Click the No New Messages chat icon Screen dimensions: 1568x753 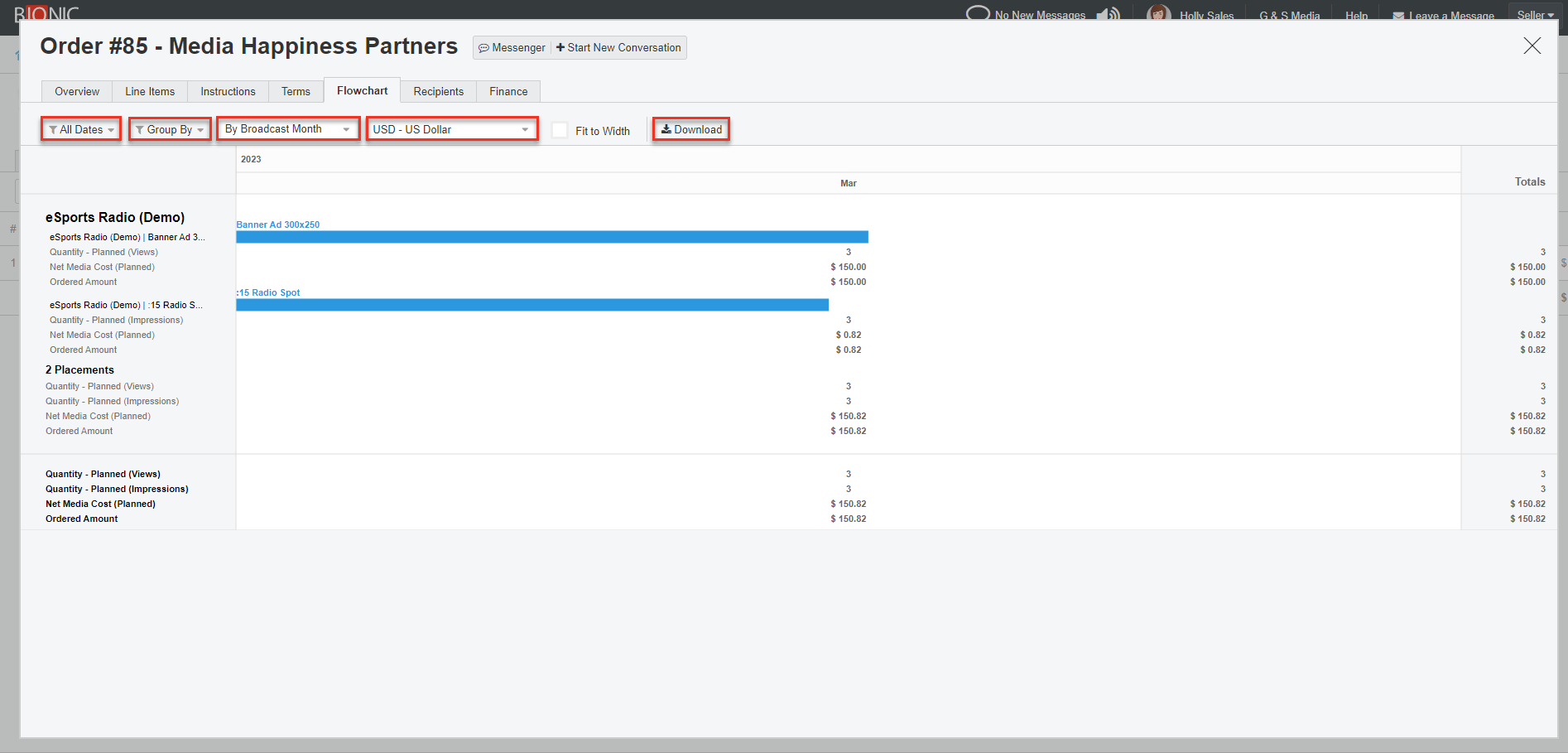click(979, 13)
